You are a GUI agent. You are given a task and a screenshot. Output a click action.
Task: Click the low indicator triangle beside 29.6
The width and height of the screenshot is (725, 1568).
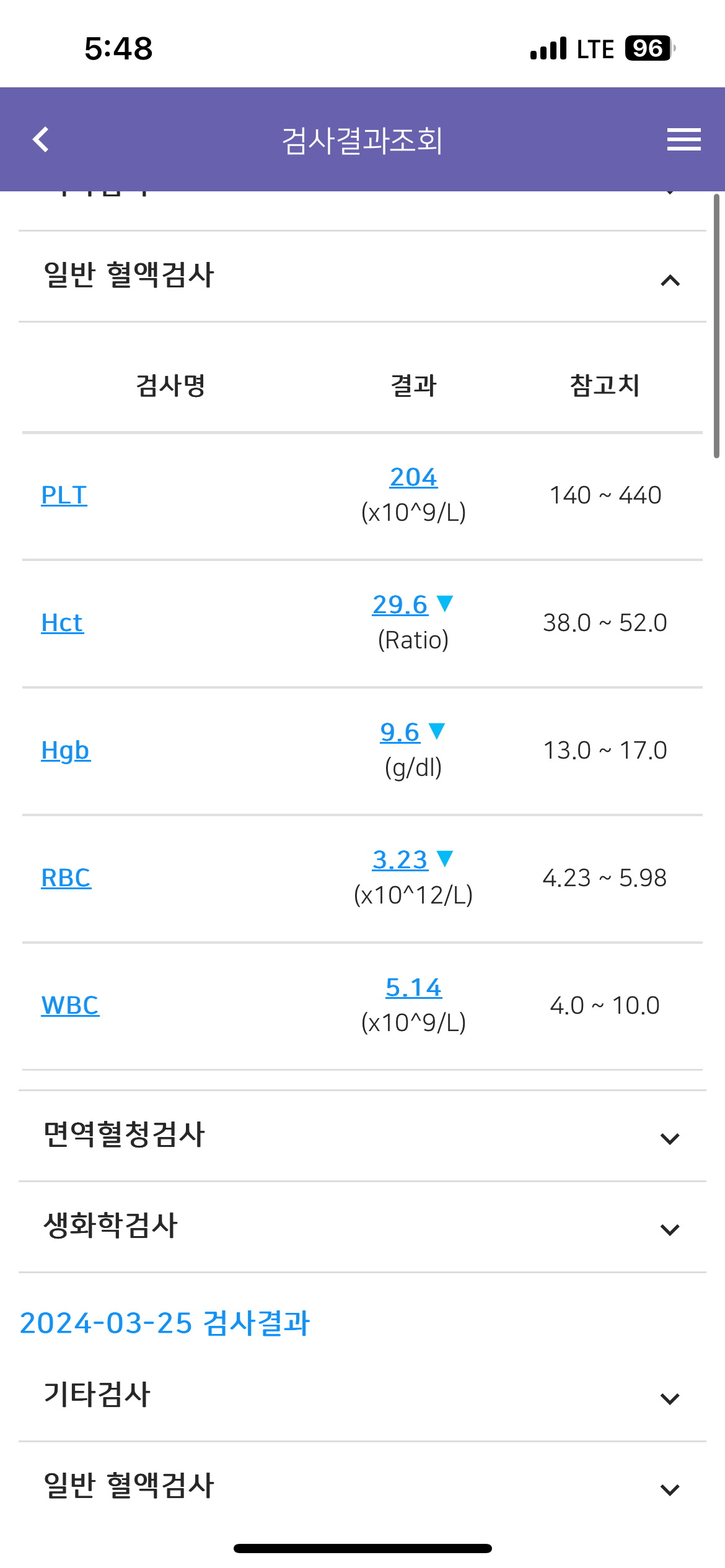[x=445, y=603]
